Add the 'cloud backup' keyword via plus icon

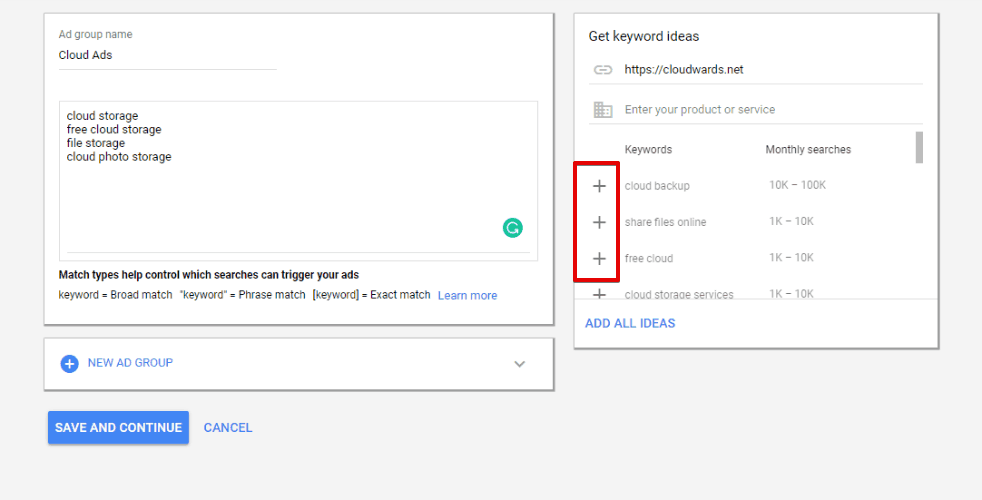pyautogui.click(x=599, y=186)
